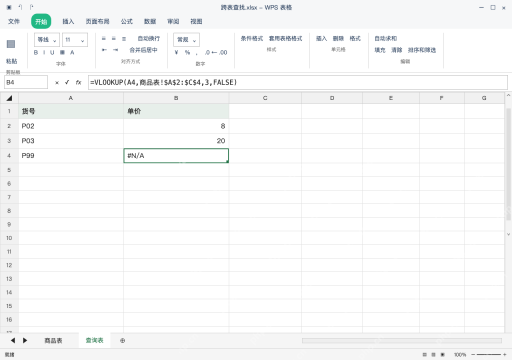Click 格式 in the cells group

(x=355, y=39)
